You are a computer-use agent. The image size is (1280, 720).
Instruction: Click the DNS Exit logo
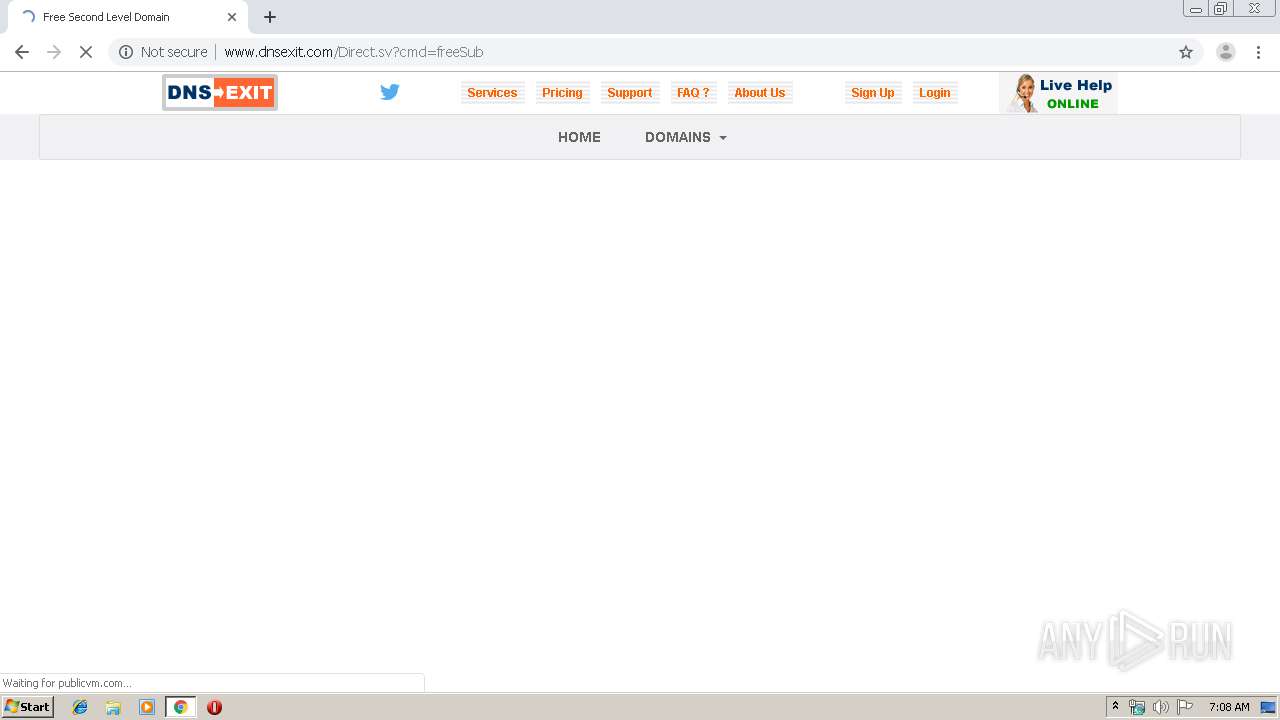(220, 92)
